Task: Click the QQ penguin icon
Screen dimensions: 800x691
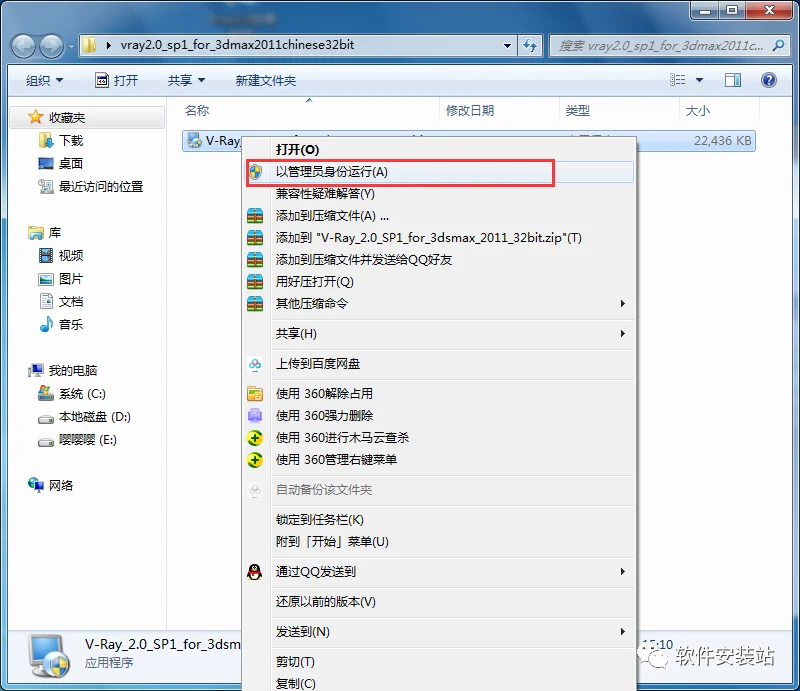Action: click(x=255, y=572)
